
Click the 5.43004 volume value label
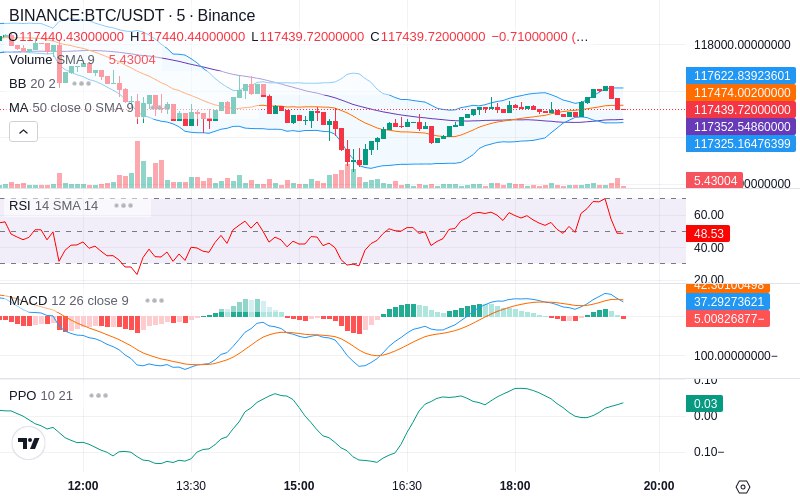(x=714, y=181)
